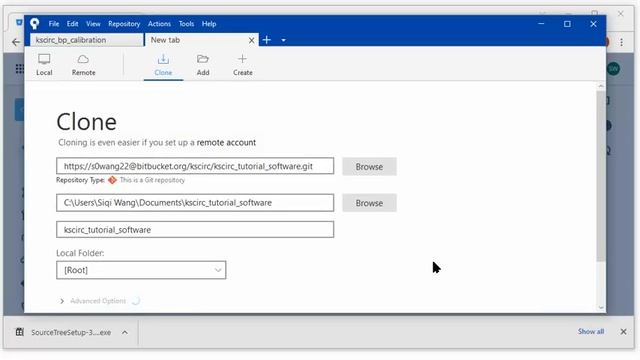Add a new tab with plus icon
Screen dimensions: 640x360
[x=267, y=40]
